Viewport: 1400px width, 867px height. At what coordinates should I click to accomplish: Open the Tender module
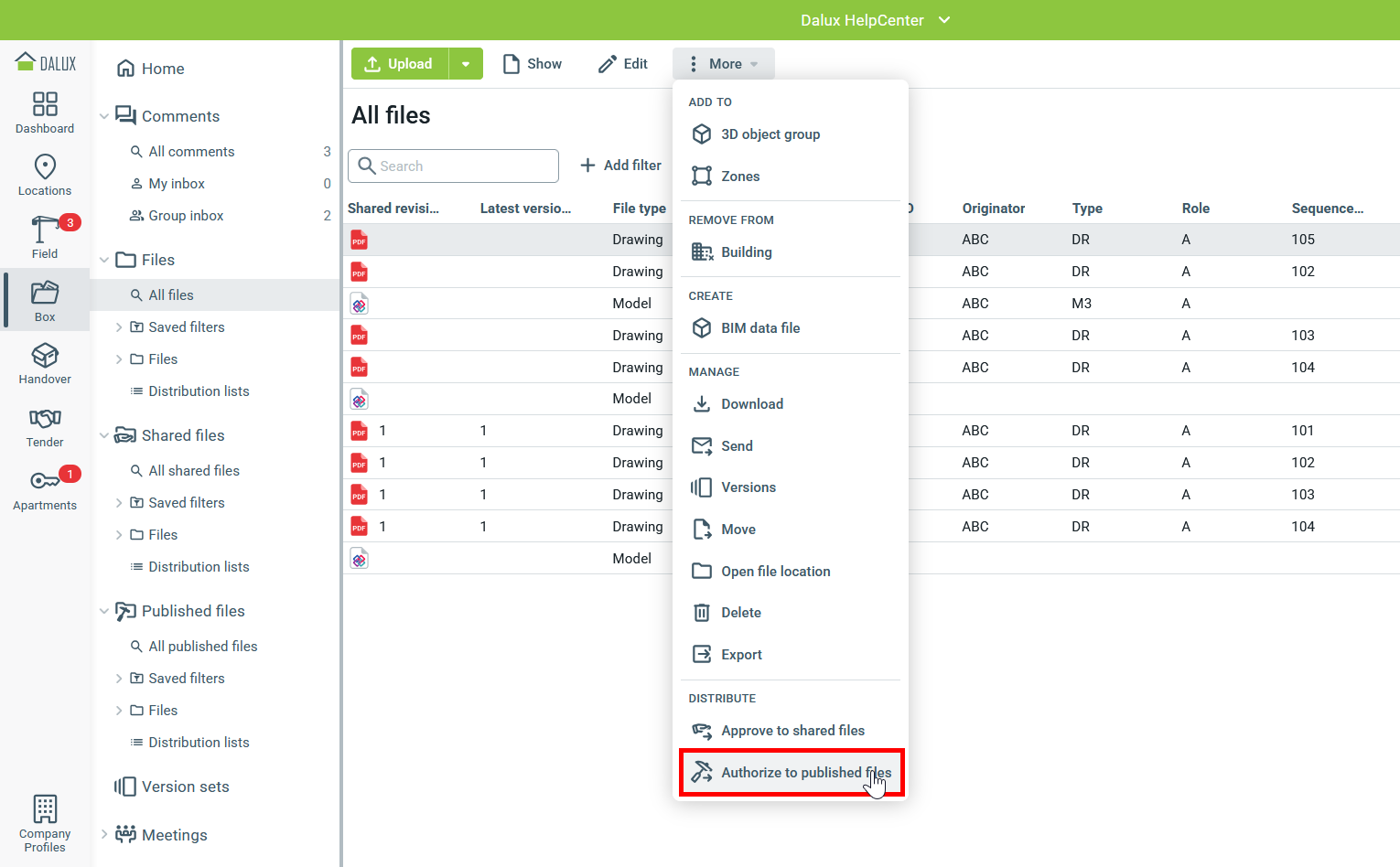pos(45,426)
